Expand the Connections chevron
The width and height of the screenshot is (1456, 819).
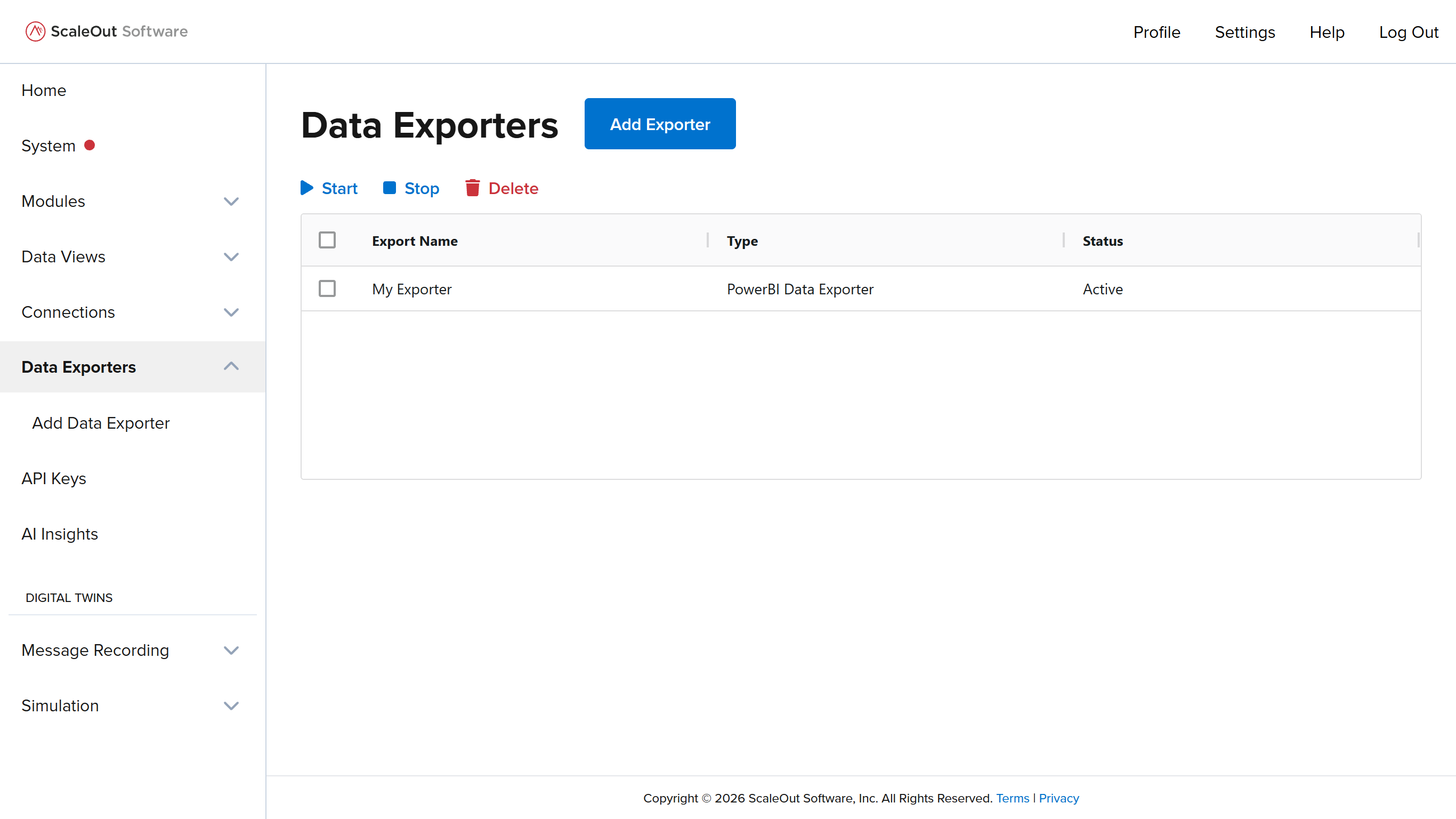click(x=231, y=312)
